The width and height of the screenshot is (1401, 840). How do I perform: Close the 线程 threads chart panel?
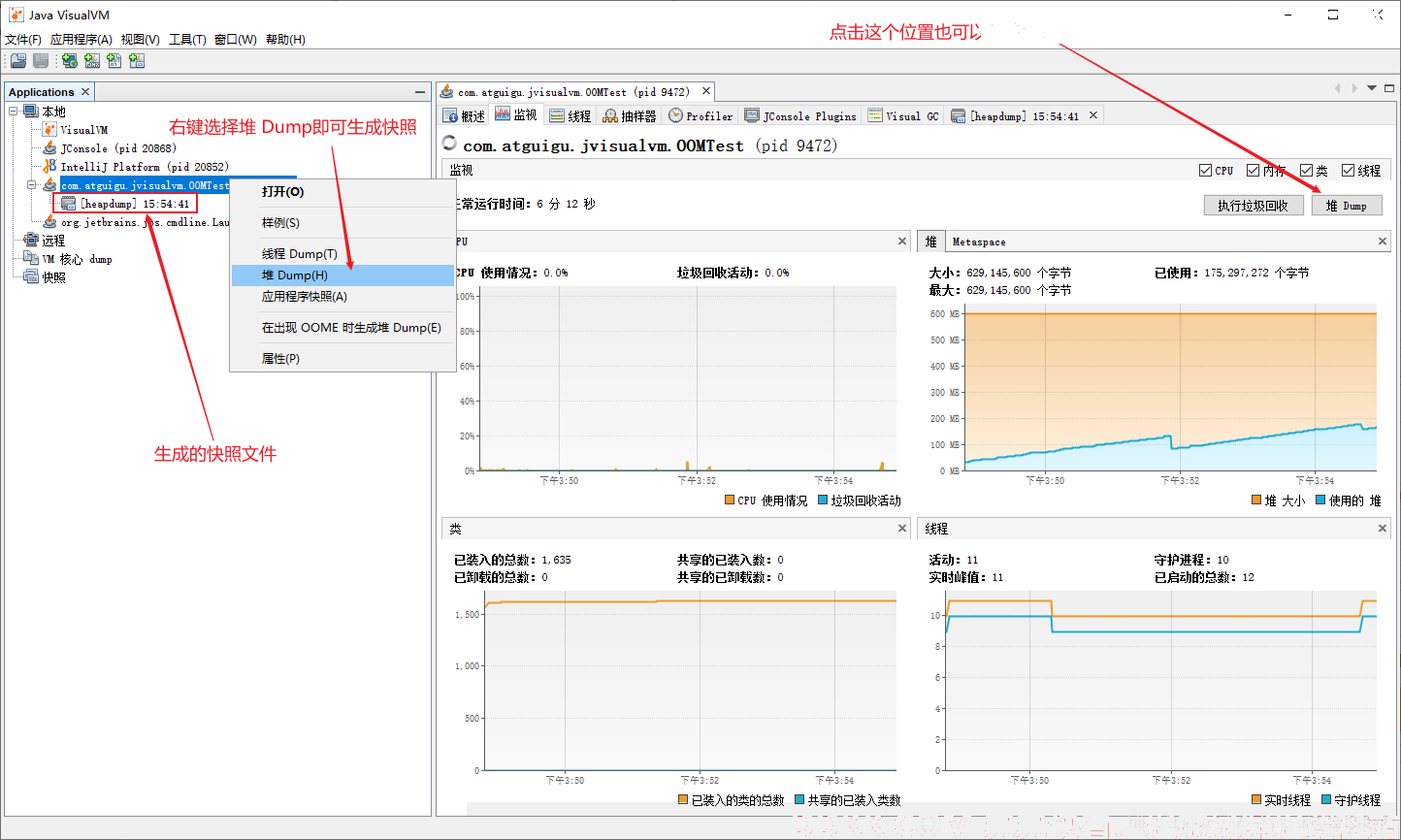pos(1383,529)
